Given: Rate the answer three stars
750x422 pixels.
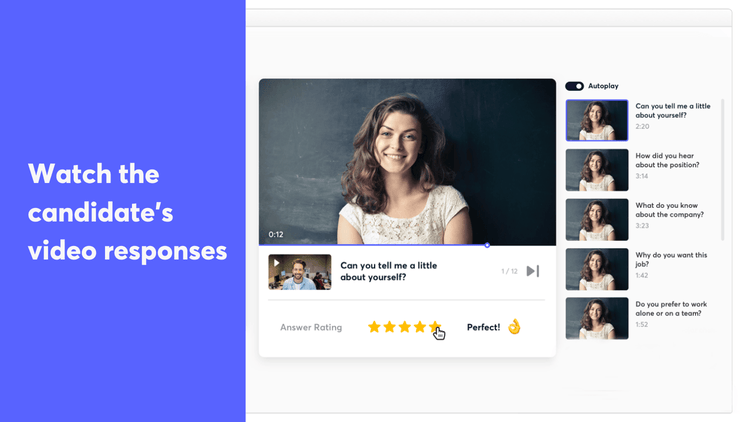Looking at the screenshot, I should 405,327.
